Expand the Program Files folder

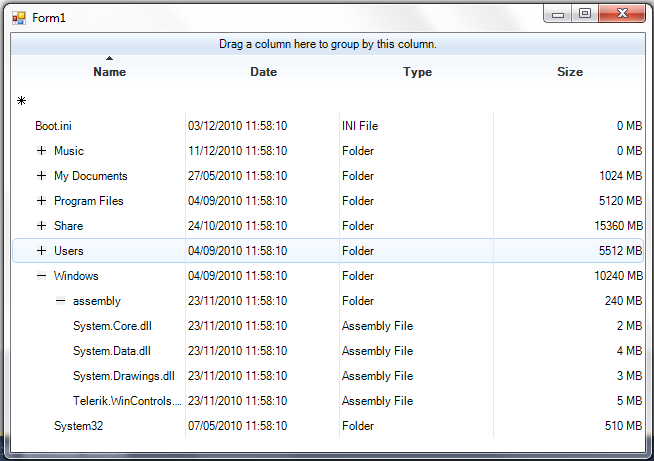41,201
